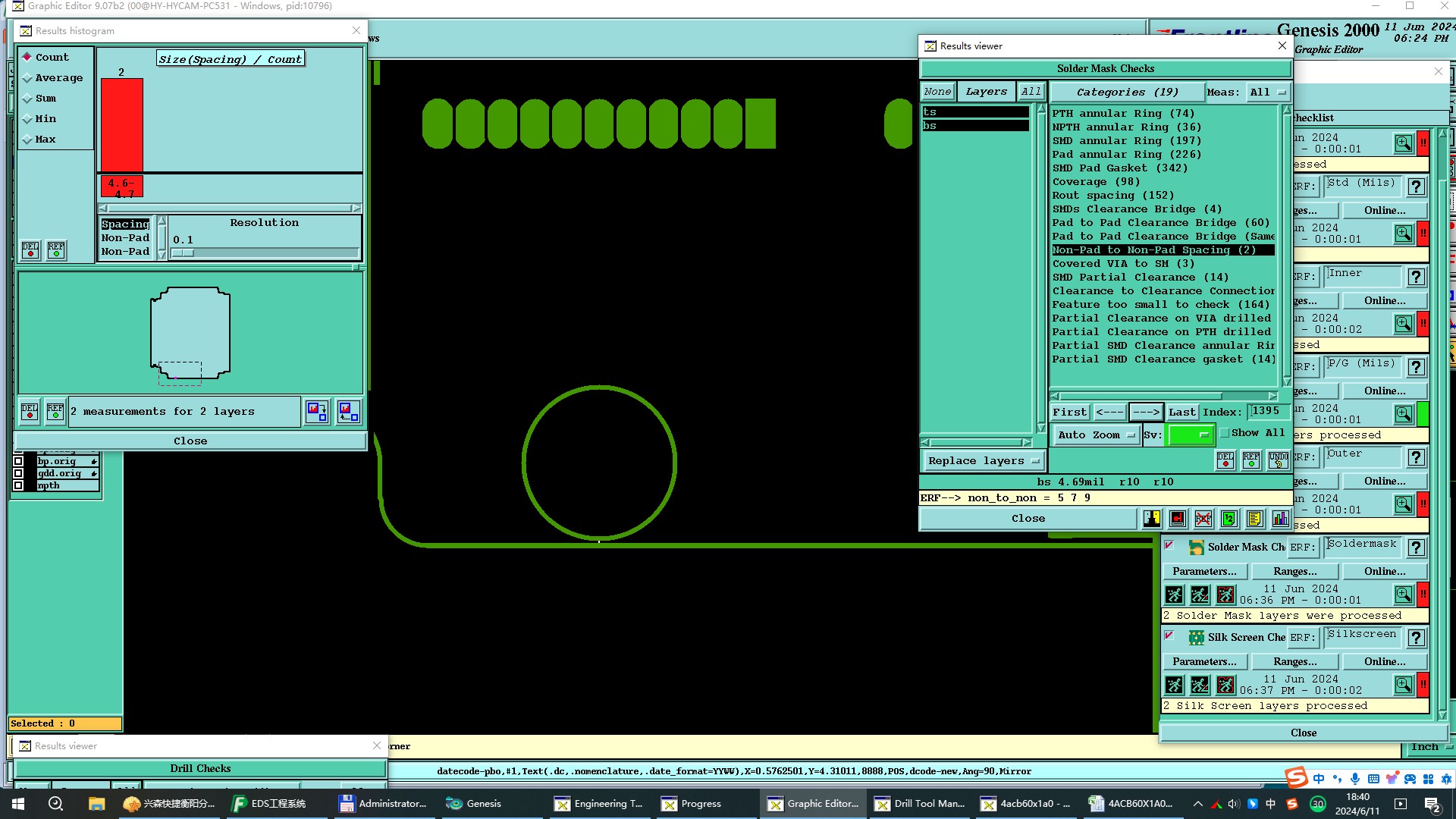The image size is (1456, 819).
Task: Open the Auto Zoom dropdown
Action: pyautogui.click(x=1095, y=435)
